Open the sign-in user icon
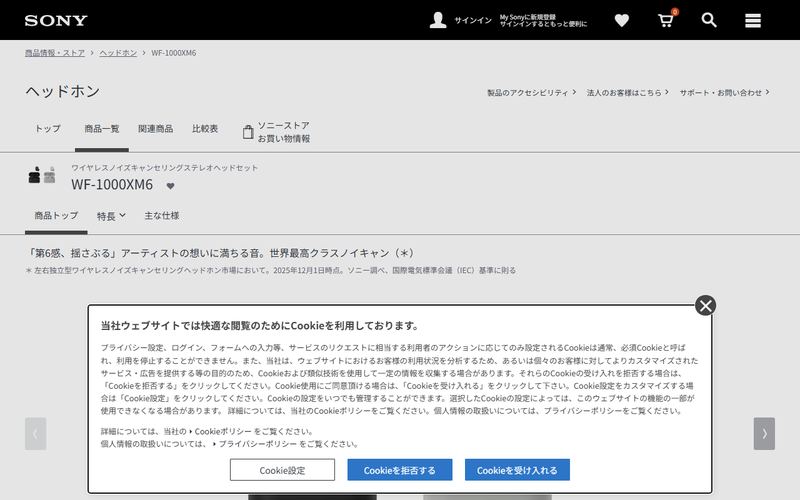This screenshot has height=500, width=800. coord(438,20)
